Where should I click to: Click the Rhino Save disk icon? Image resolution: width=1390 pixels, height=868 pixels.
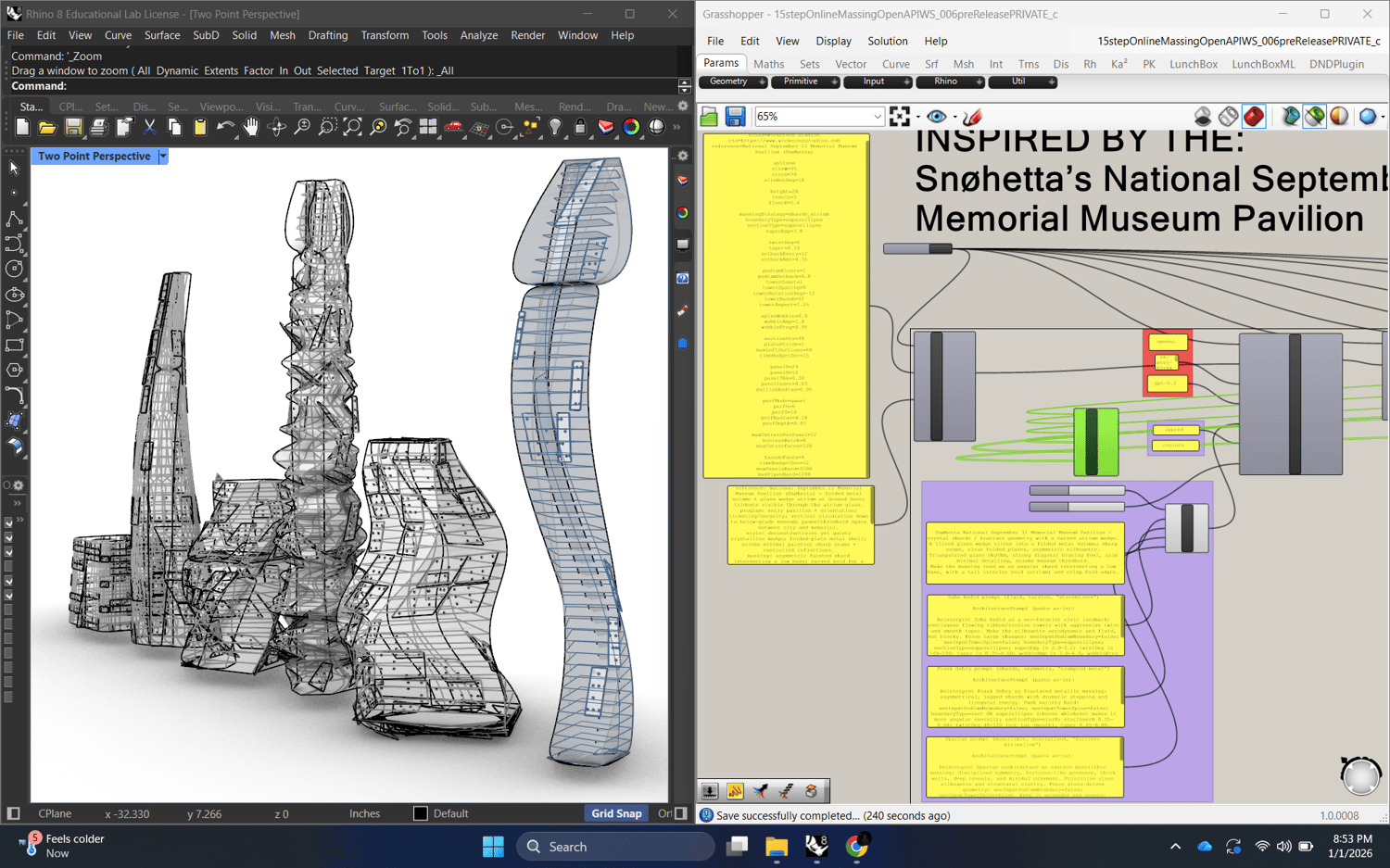coord(73,128)
